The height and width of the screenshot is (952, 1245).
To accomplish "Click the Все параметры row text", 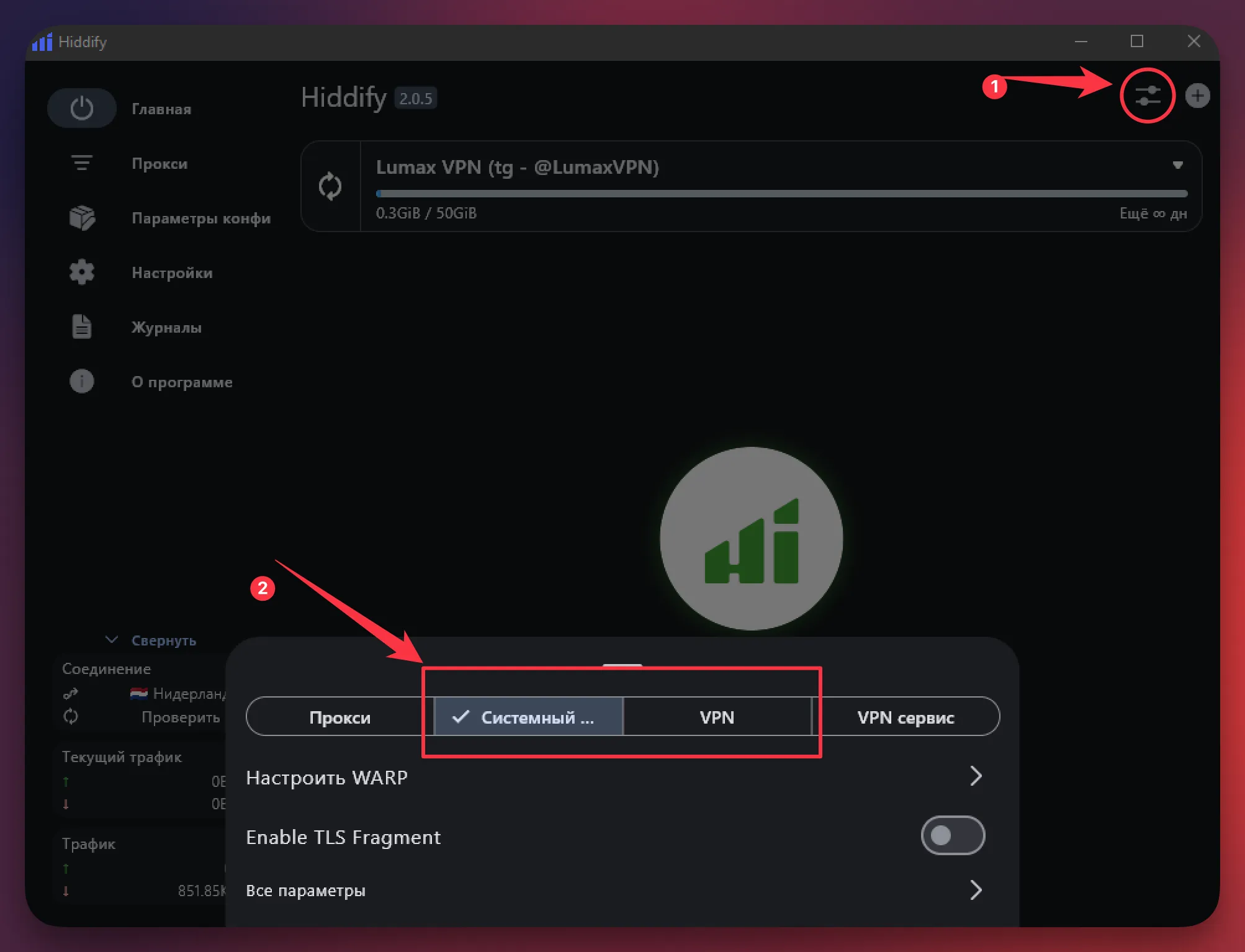I will [305, 891].
